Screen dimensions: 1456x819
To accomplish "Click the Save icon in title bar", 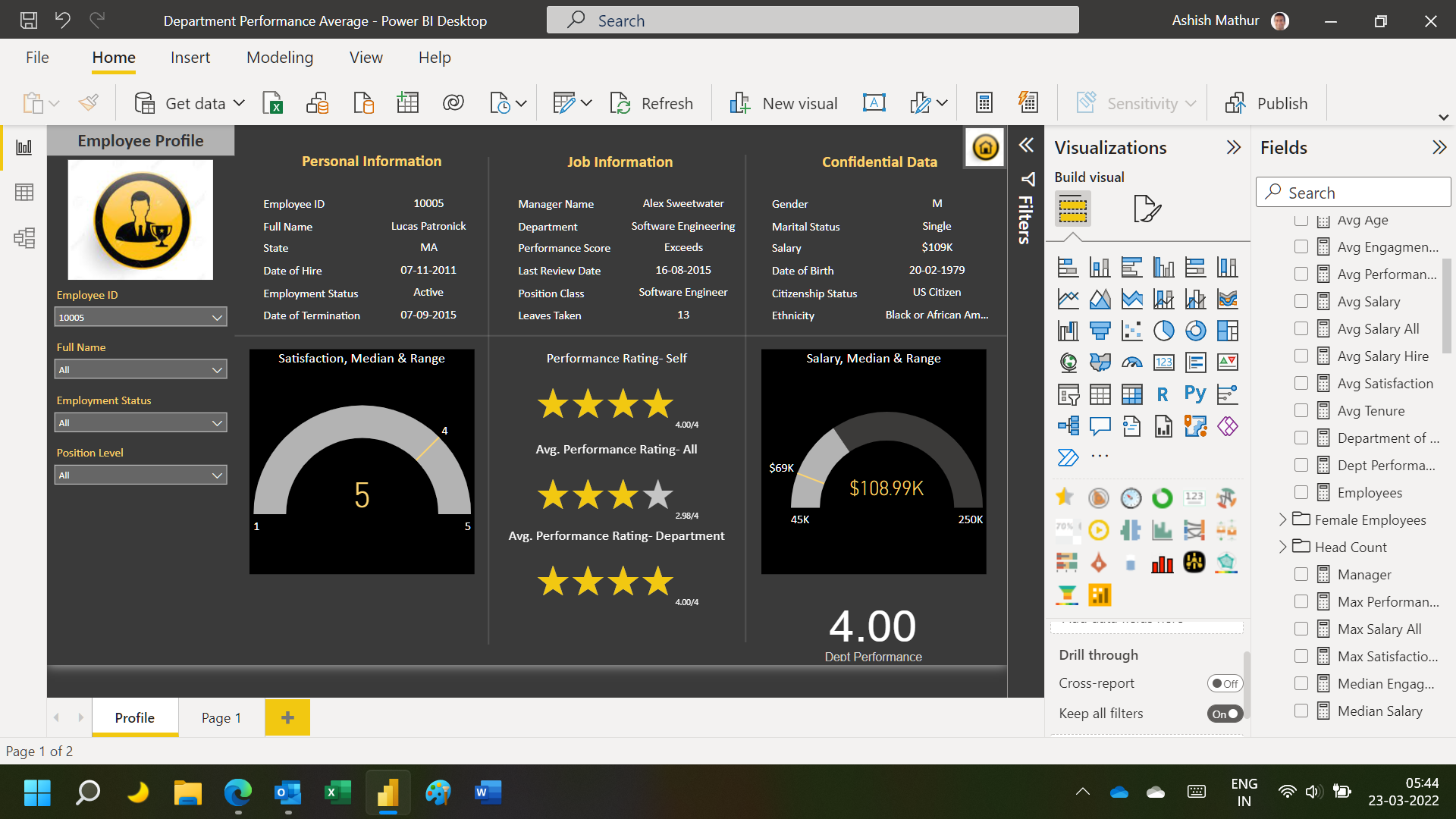I will click(29, 20).
